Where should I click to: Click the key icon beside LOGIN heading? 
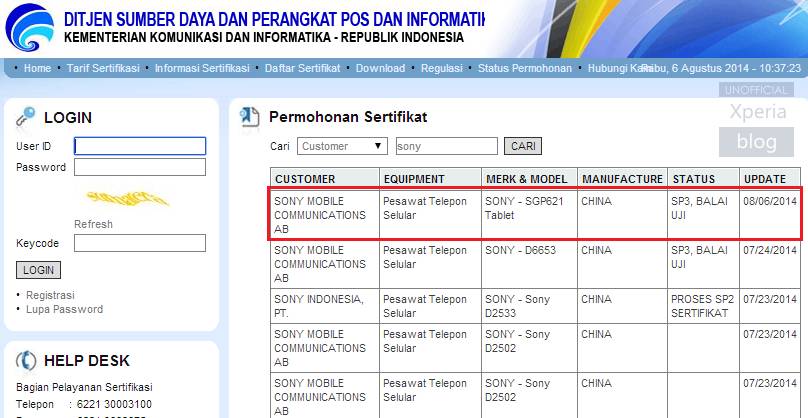[x=26, y=116]
